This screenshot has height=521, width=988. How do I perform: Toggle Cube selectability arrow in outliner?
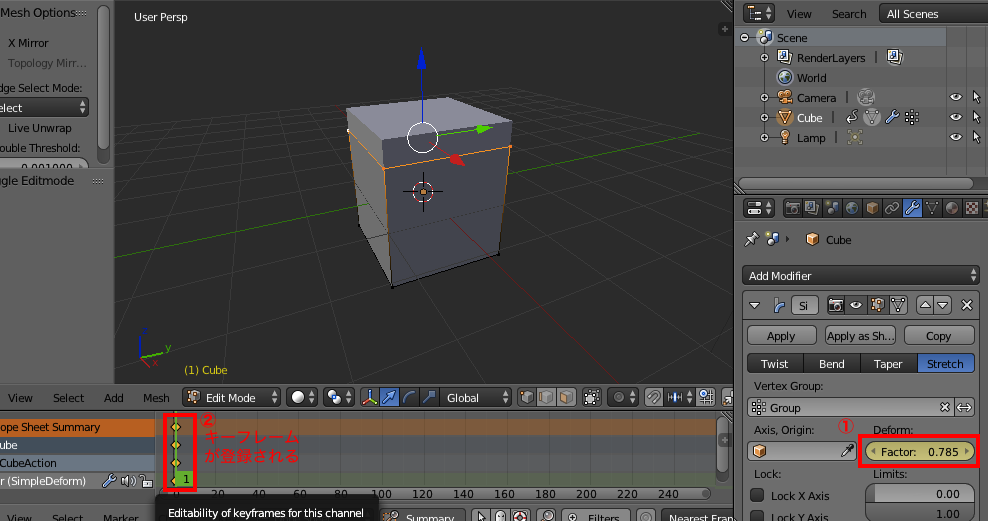point(977,117)
